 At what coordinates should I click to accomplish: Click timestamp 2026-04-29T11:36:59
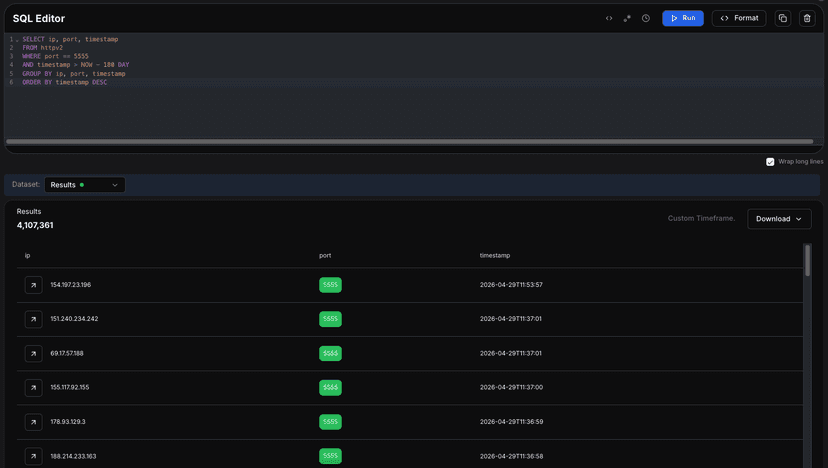pos(511,422)
